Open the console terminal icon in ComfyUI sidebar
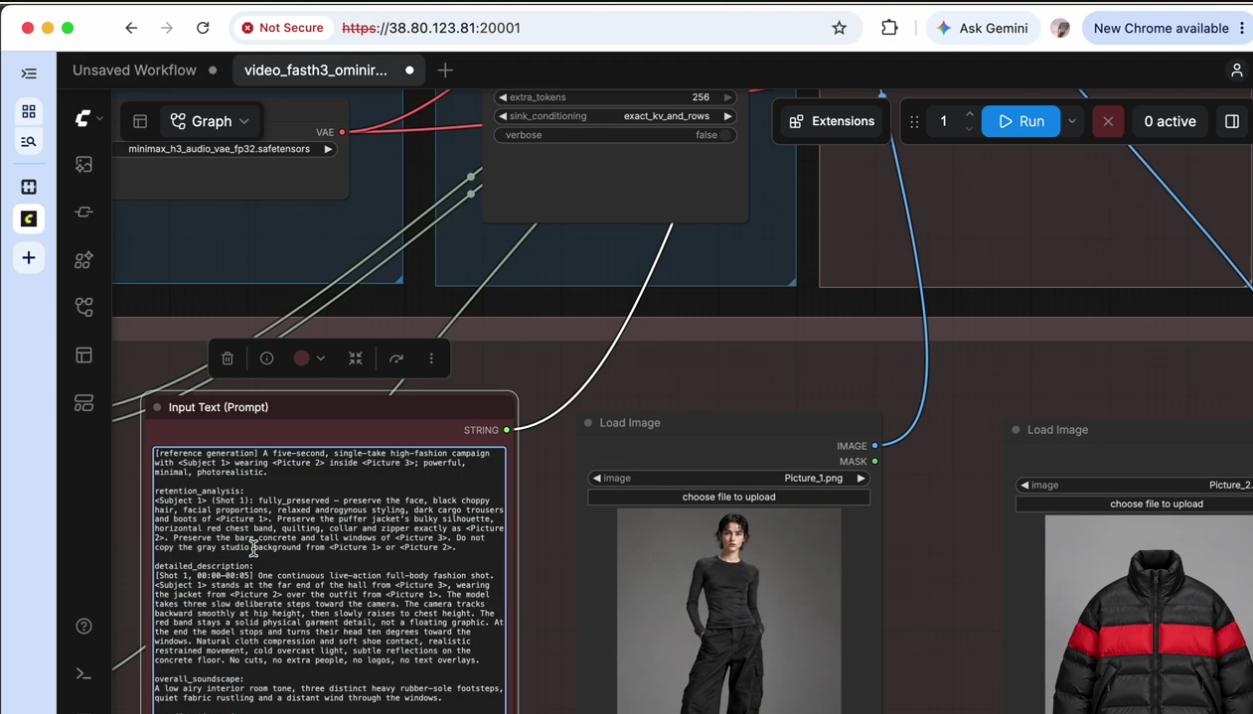 click(84, 674)
